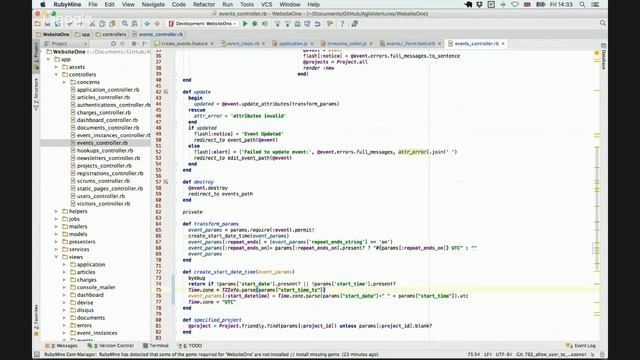Toggle the Structure tool window side tab
This screenshot has width=640, height=360.
pyautogui.click(x=36, y=94)
